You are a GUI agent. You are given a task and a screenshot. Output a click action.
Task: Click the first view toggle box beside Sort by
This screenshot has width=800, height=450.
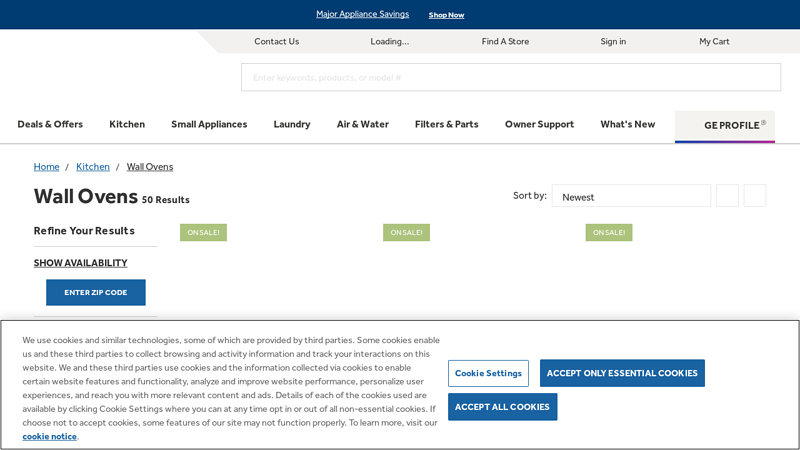pos(727,196)
